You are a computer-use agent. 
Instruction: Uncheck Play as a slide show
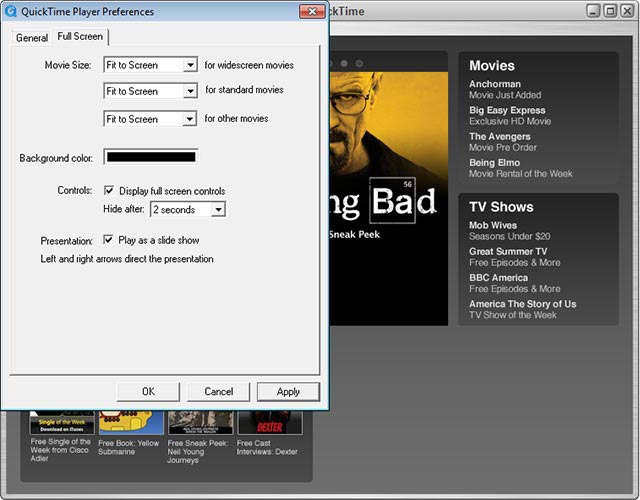108,240
